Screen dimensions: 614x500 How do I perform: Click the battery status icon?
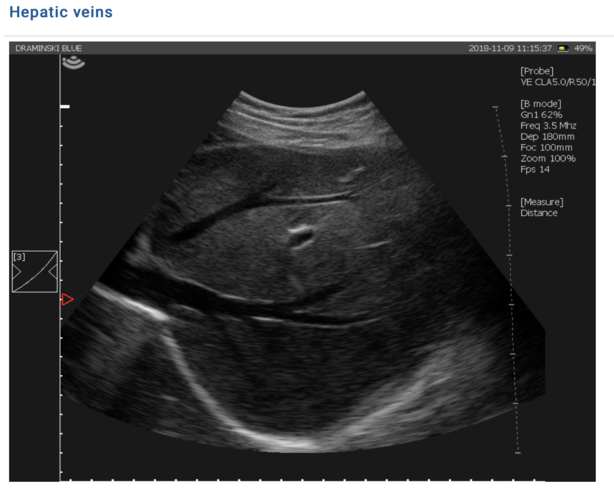[563, 49]
